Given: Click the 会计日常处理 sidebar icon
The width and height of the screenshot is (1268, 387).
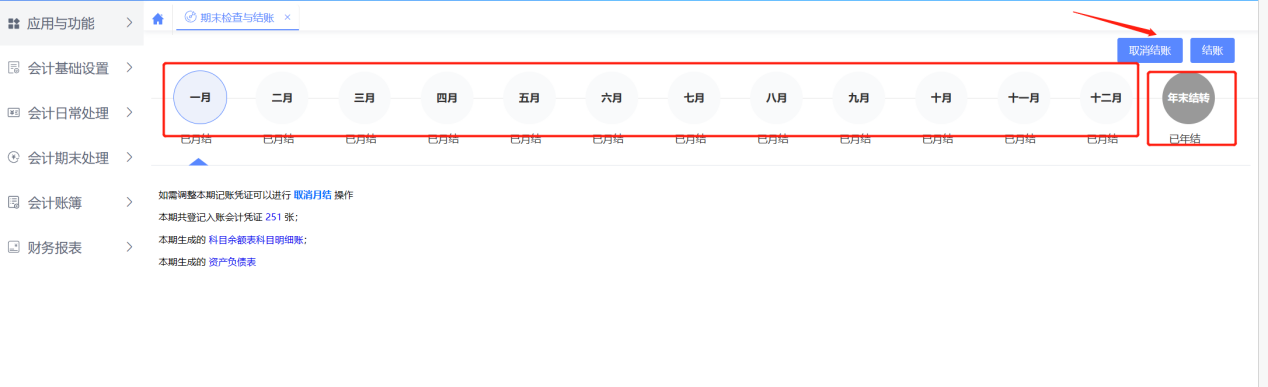Looking at the screenshot, I should [x=14, y=113].
